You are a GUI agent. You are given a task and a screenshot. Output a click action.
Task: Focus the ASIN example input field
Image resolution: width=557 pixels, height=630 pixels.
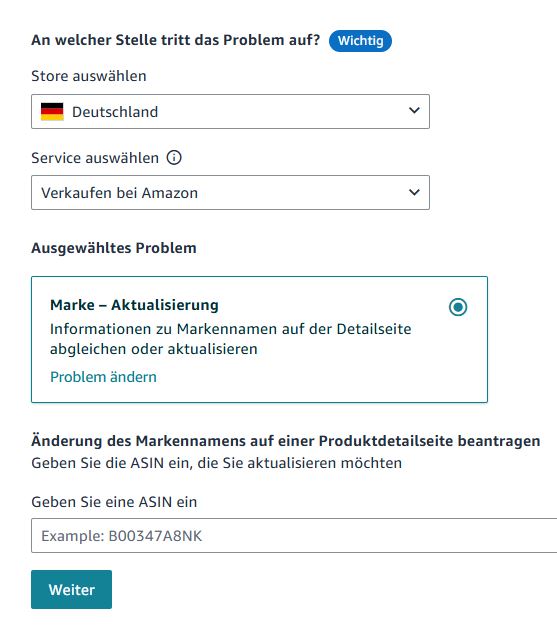click(x=294, y=535)
